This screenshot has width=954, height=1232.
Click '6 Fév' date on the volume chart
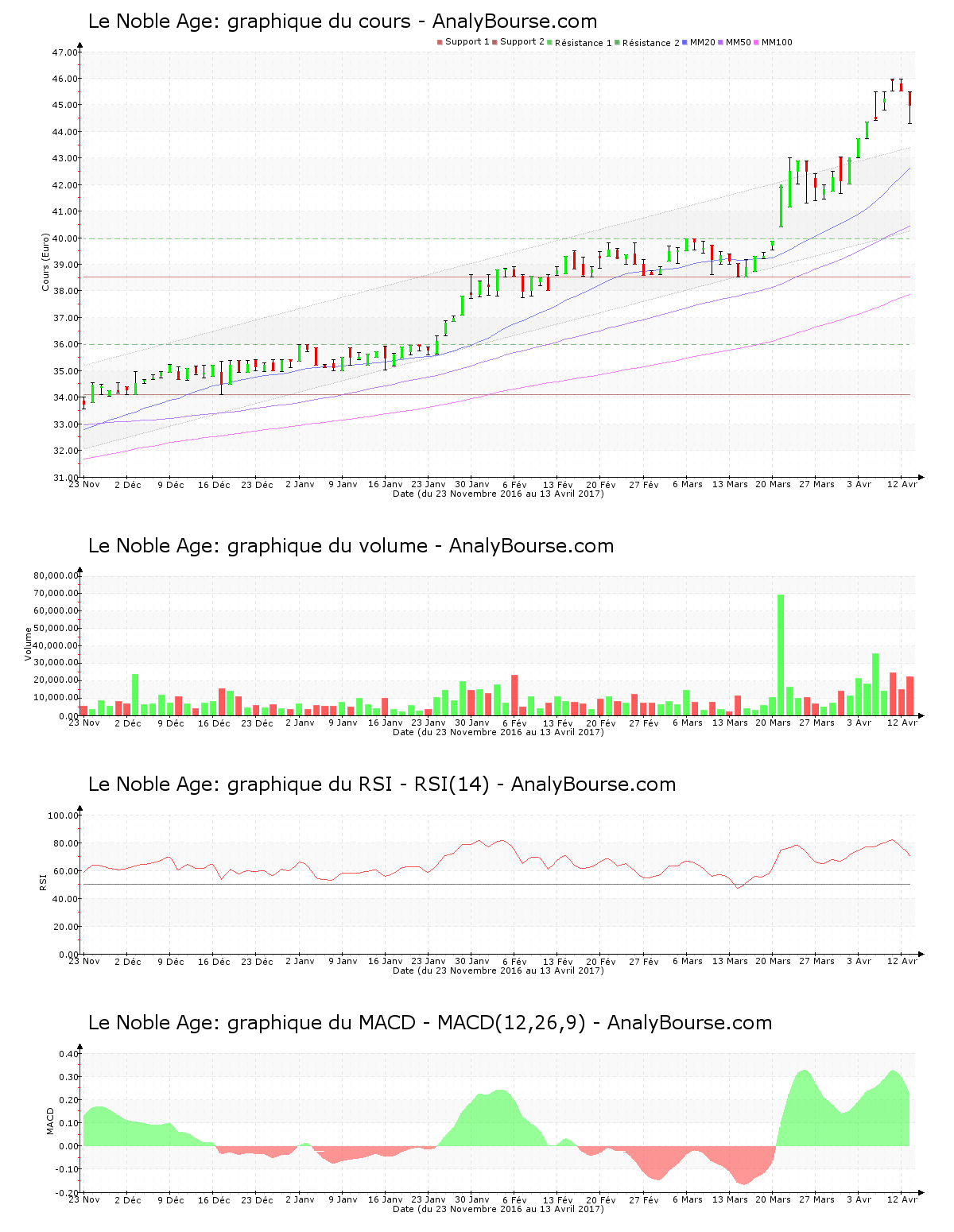515,723
